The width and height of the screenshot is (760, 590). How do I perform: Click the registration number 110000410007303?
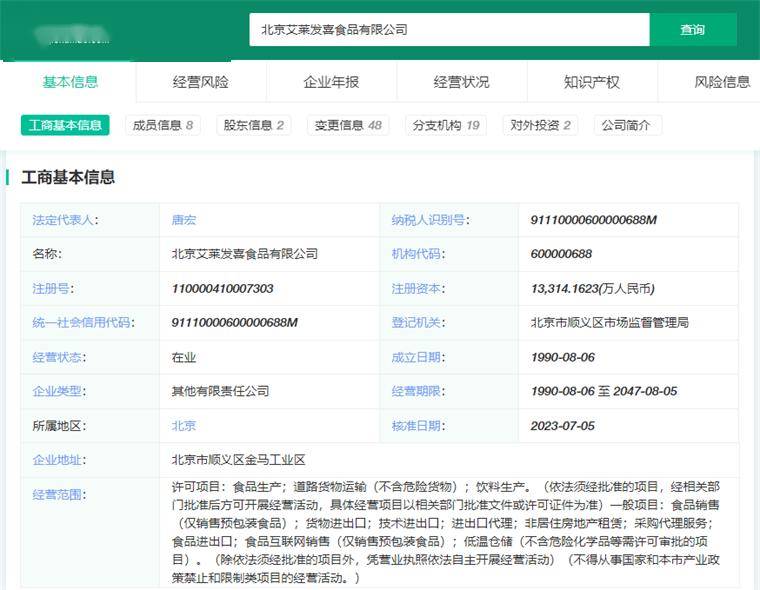[222, 288]
